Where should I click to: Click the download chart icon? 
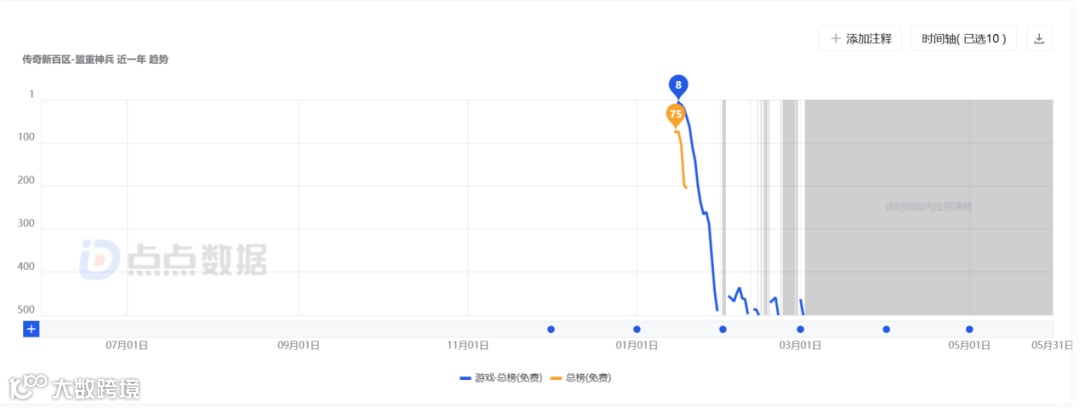pyautogui.click(x=1039, y=39)
